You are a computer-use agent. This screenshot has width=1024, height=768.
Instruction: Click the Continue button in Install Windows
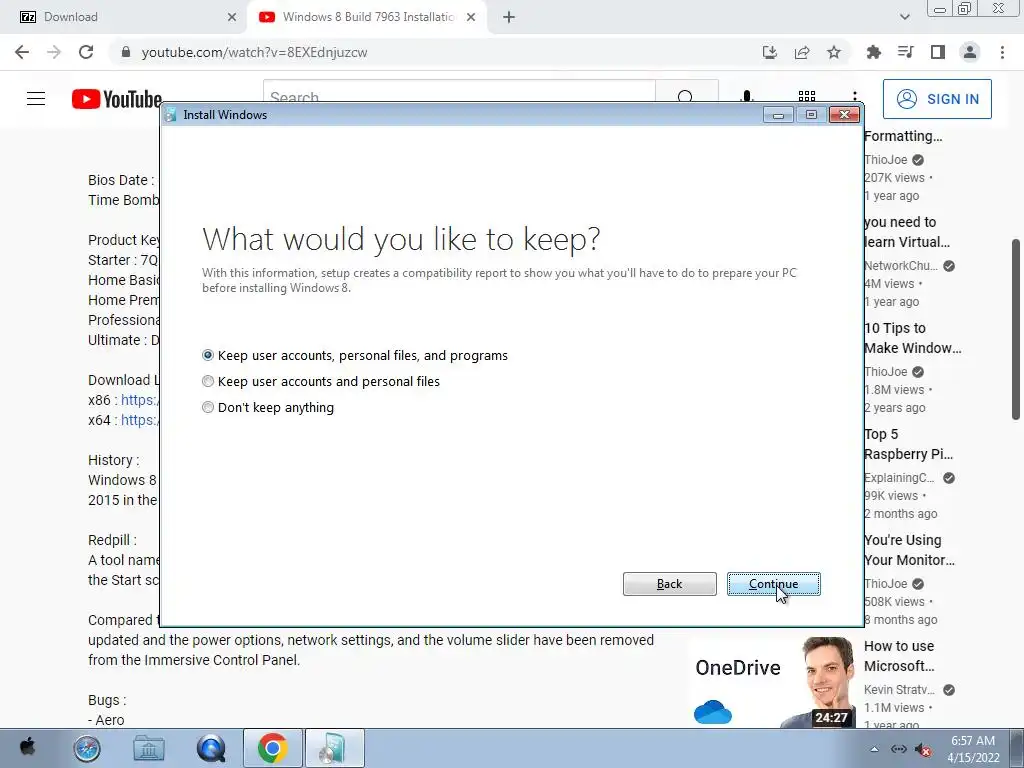coord(773,584)
